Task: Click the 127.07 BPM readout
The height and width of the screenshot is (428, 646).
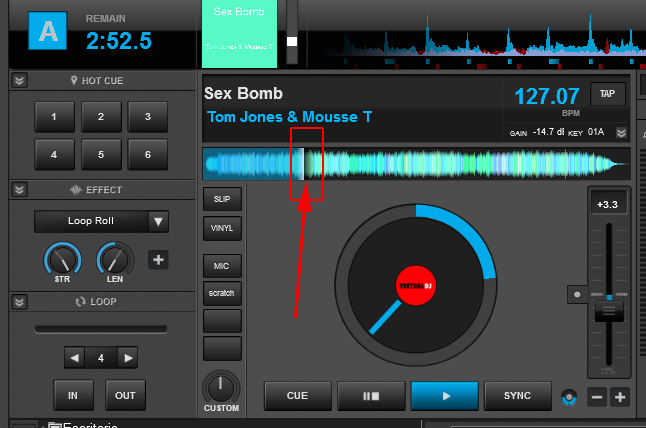Action: click(547, 96)
